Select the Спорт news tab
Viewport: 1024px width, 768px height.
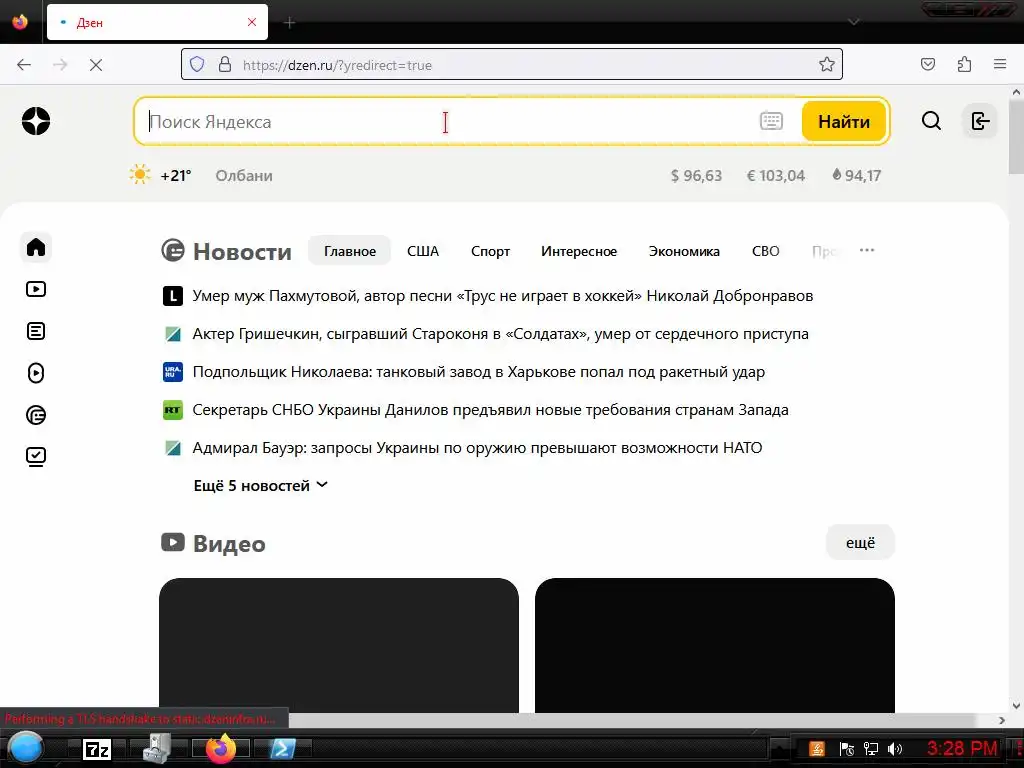click(490, 251)
